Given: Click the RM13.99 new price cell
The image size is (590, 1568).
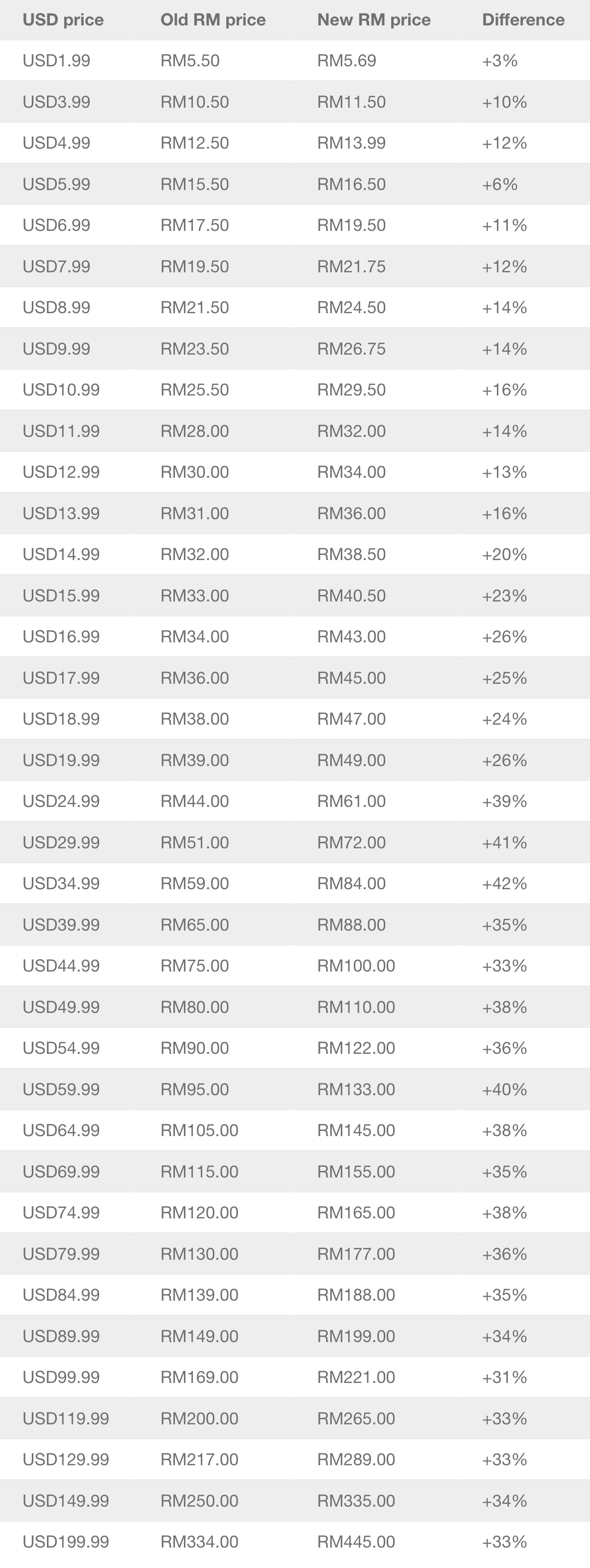Looking at the screenshot, I should coord(352,143).
